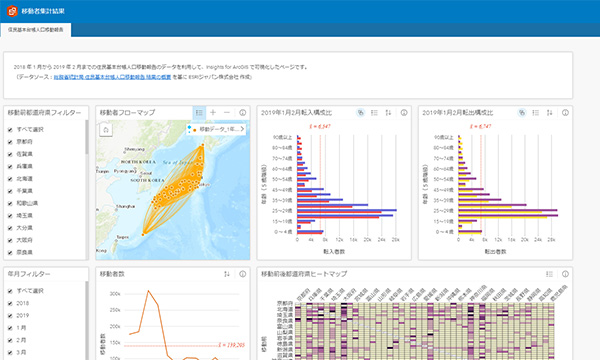Click the map home extent button
600x360 pixels.
(106, 130)
